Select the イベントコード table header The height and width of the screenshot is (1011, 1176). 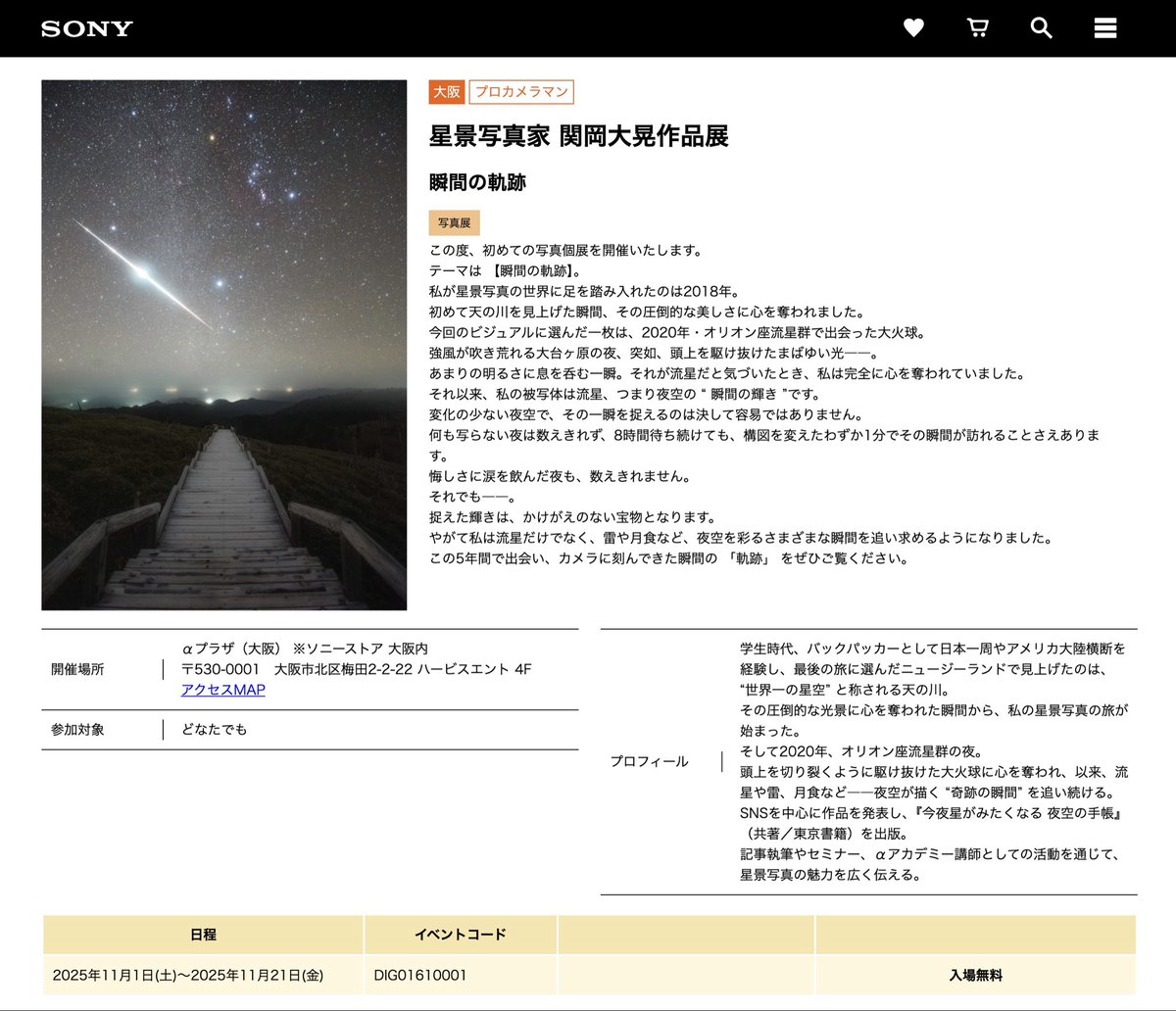461,935
